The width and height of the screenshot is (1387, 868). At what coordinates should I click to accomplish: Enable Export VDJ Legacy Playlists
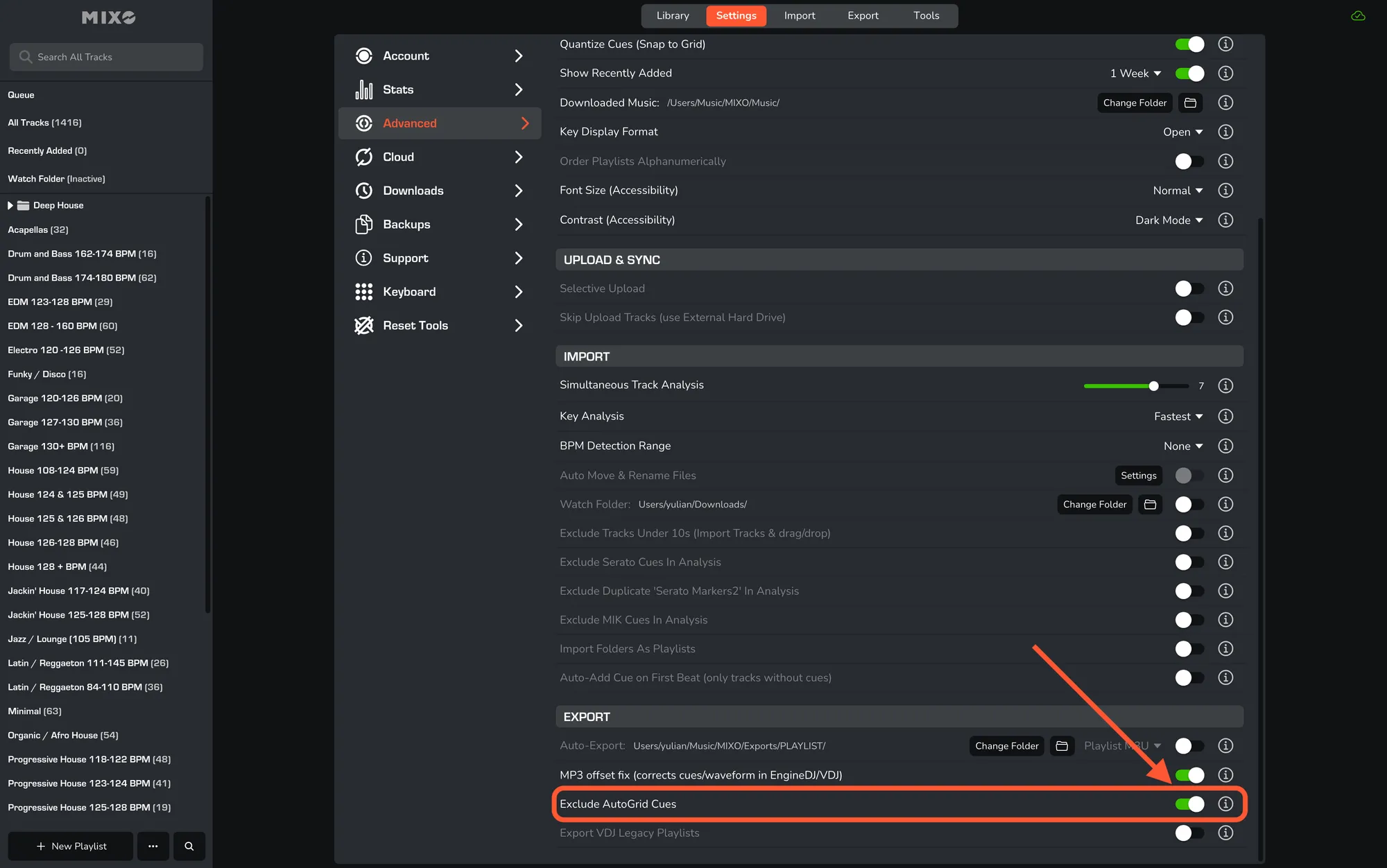[1189, 833]
